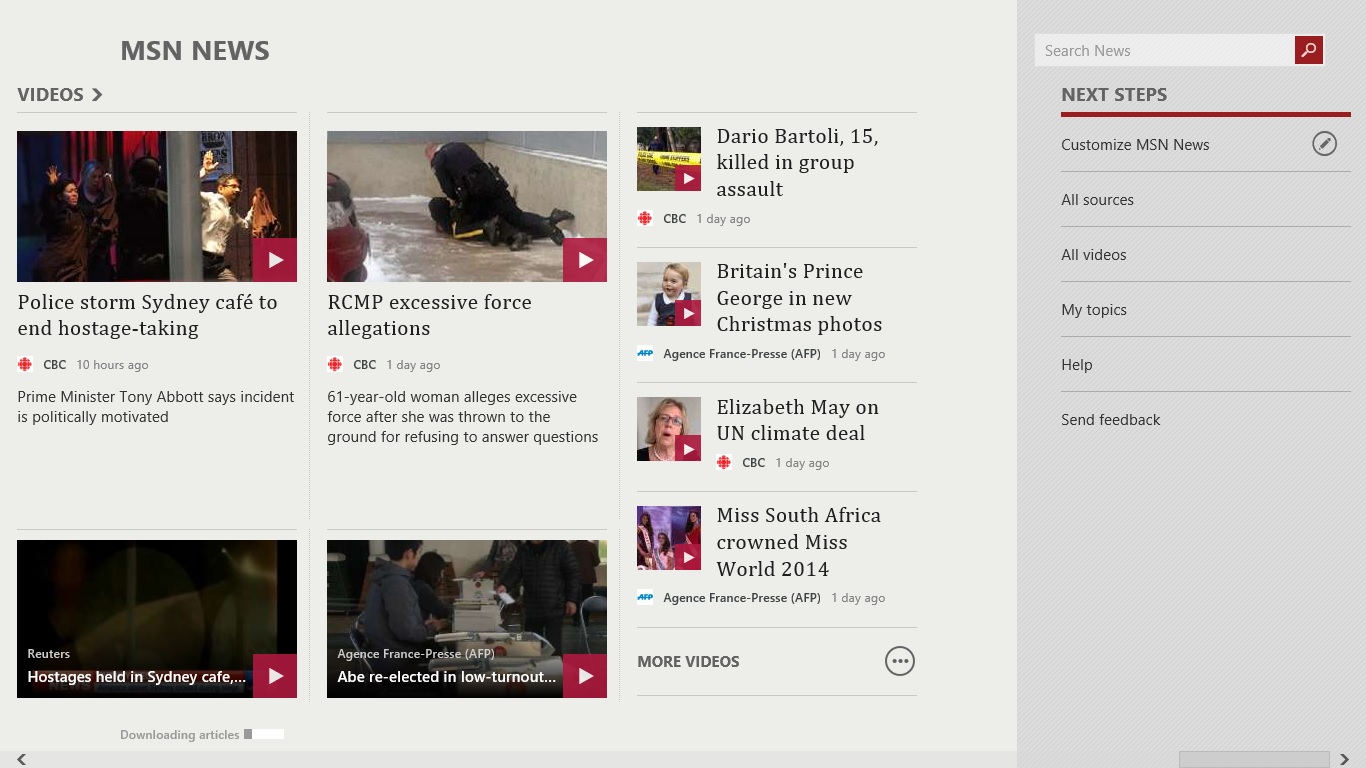Click the NEXT STEPS heading
The width and height of the screenshot is (1366, 768).
coord(1114,95)
